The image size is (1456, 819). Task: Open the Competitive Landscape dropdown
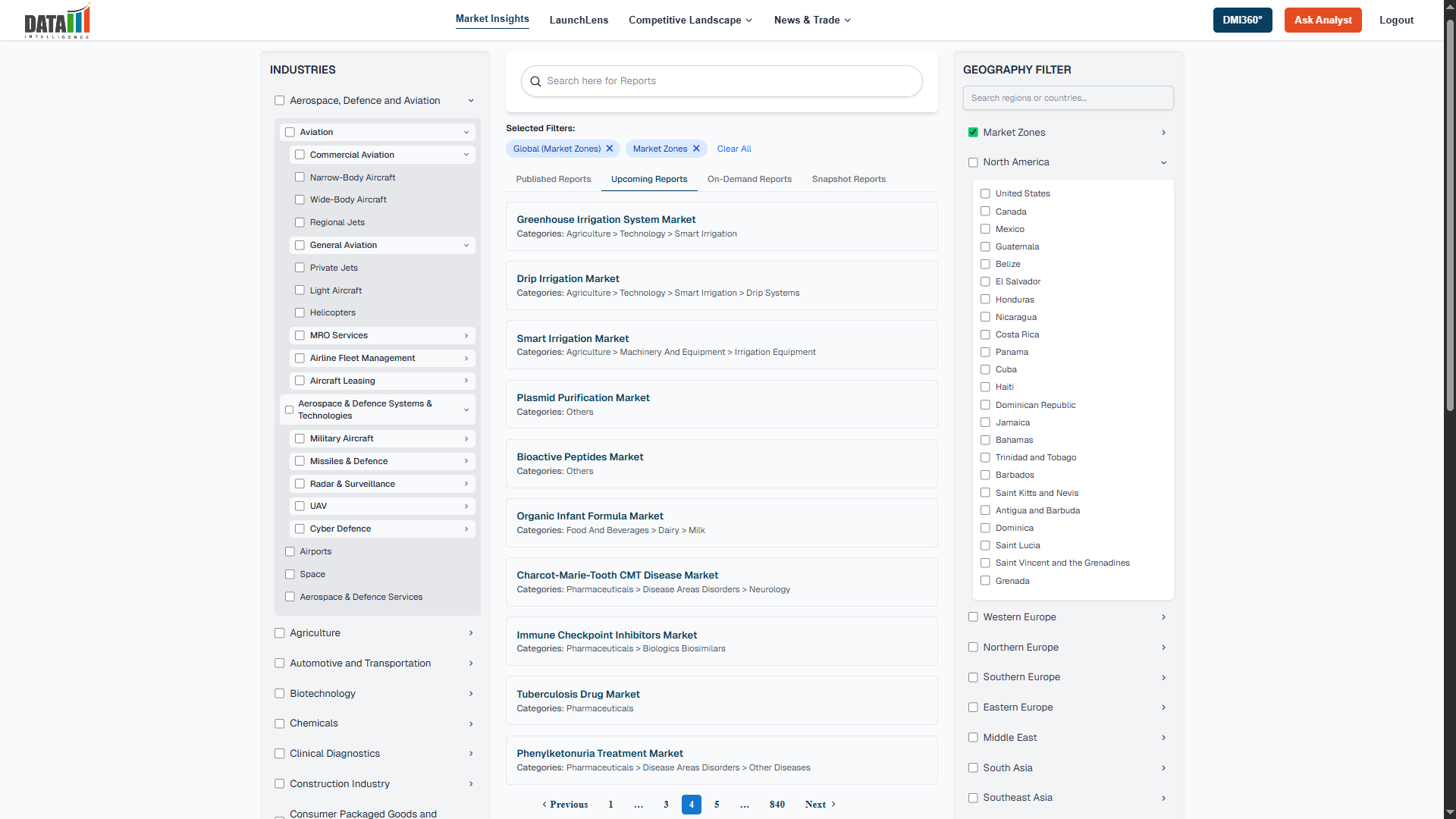tap(689, 20)
